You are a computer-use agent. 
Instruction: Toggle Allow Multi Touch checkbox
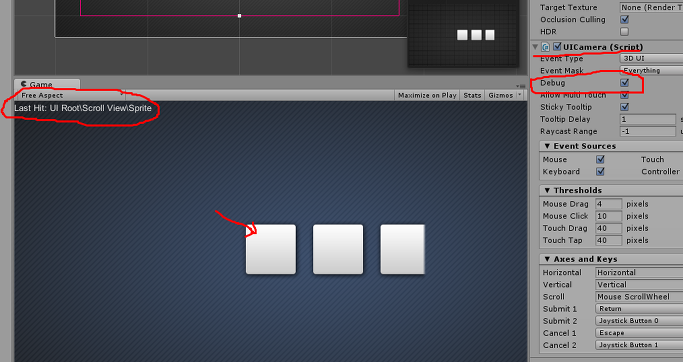[x=625, y=95]
